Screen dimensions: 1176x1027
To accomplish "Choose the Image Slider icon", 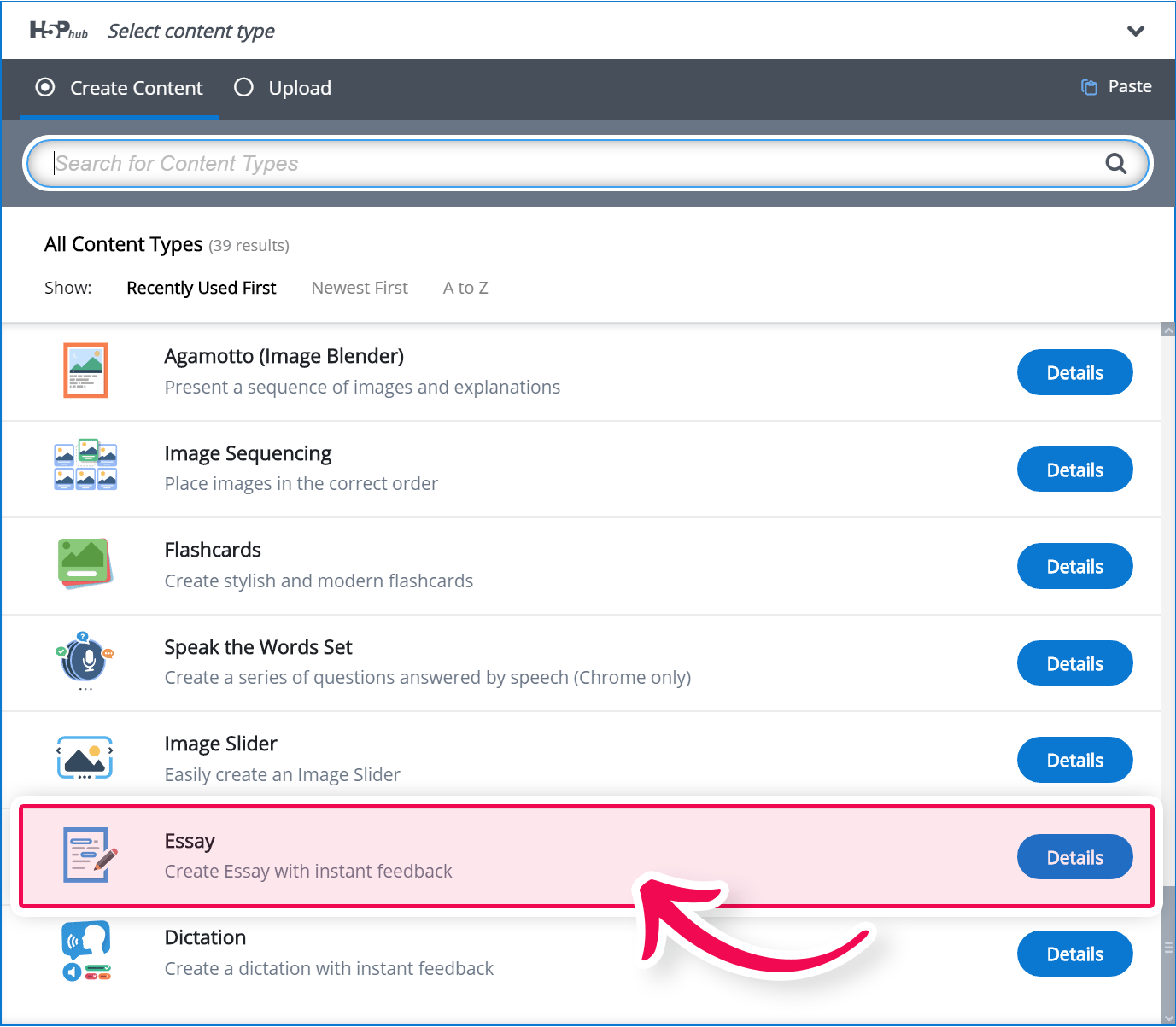I will (85, 758).
